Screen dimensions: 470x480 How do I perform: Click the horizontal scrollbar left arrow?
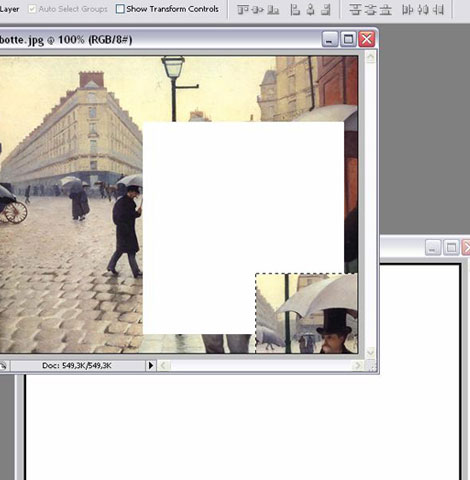(x=163, y=366)
